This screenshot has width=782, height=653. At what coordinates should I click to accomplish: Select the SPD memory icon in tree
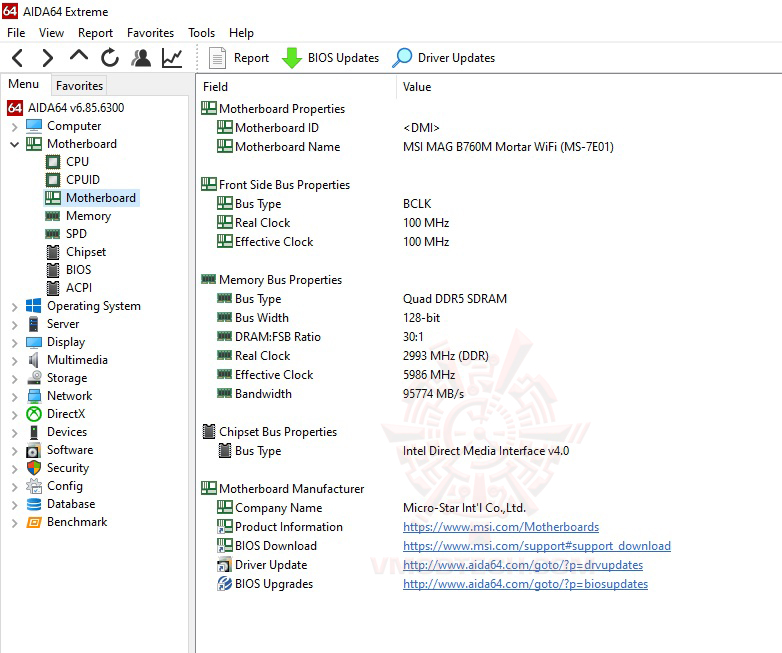click(x=53, y=234)
